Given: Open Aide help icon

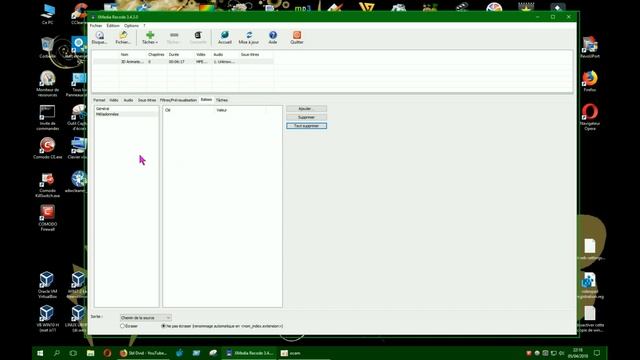Looking at the screenshot, I should [x=273, y=37].
